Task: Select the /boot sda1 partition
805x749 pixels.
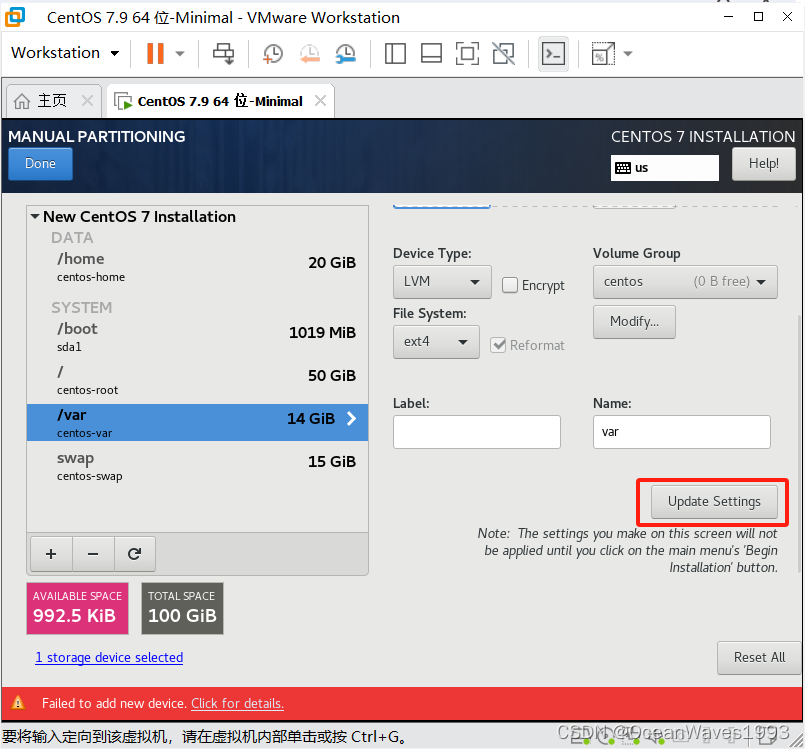Action: 198,337
